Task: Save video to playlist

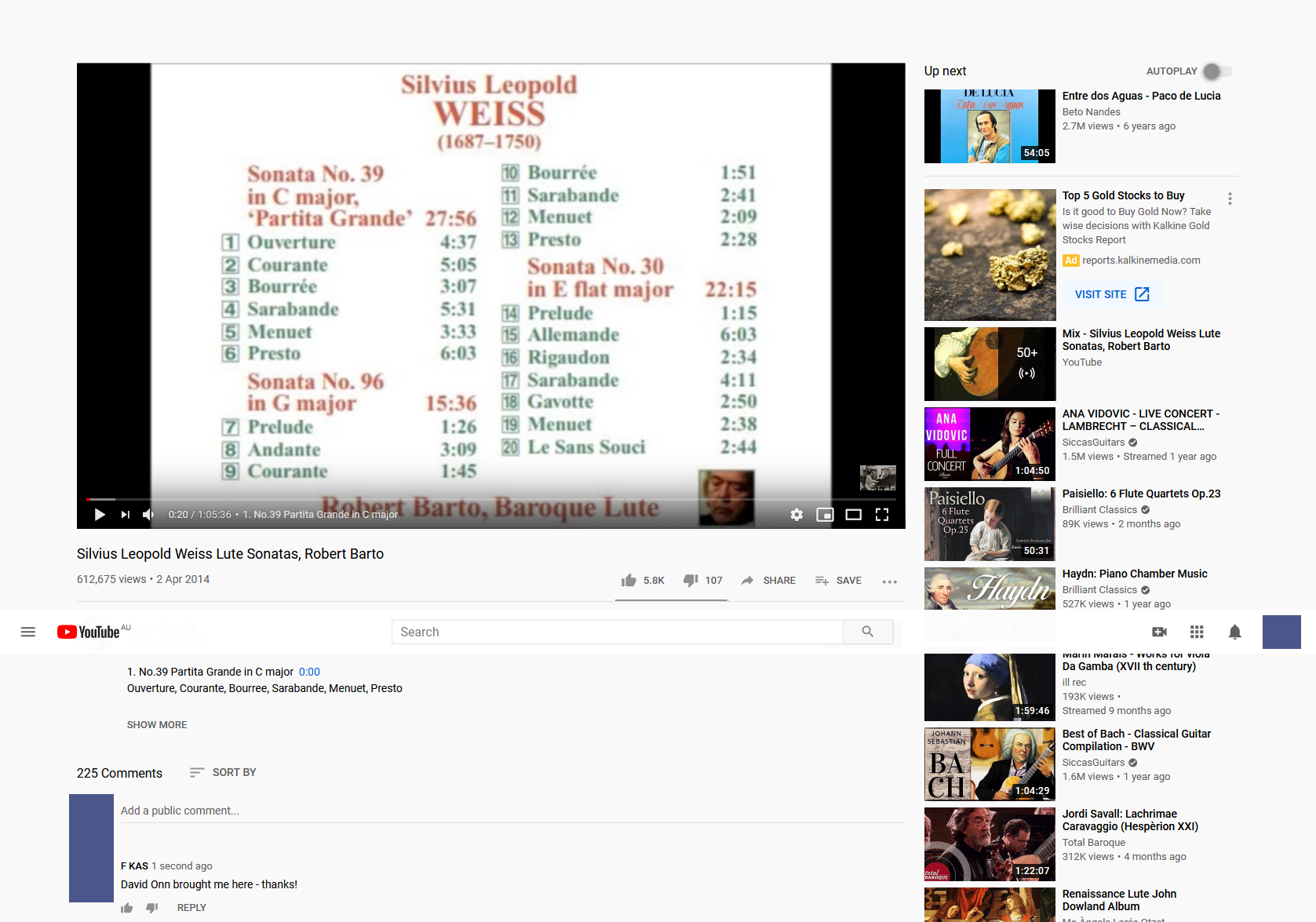Action: click(838, 581)
